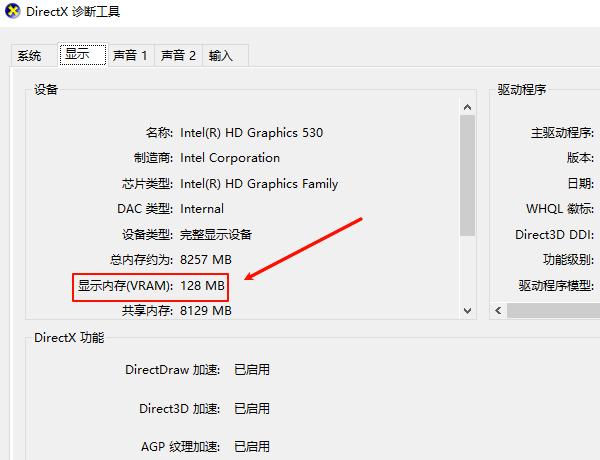Click the AGP 纹理加速 已启用 status
600x460 pixels.
point(252,447)
